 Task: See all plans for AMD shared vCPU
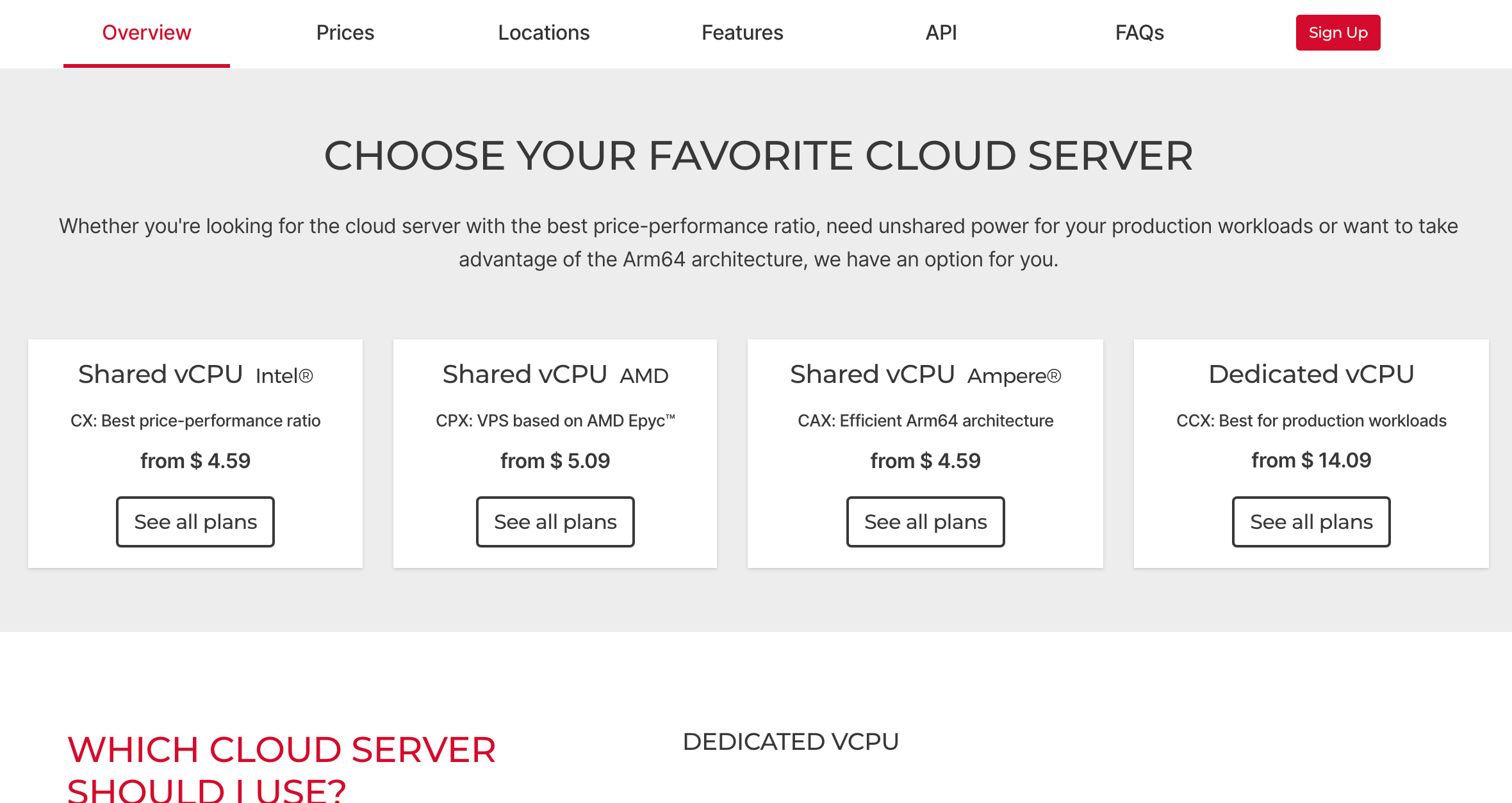coord(555,522)
